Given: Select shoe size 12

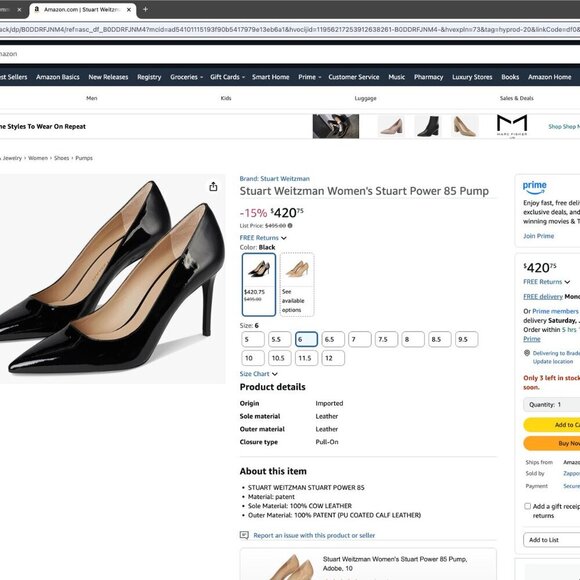Looking at the screenshot, I should point(333,358).
